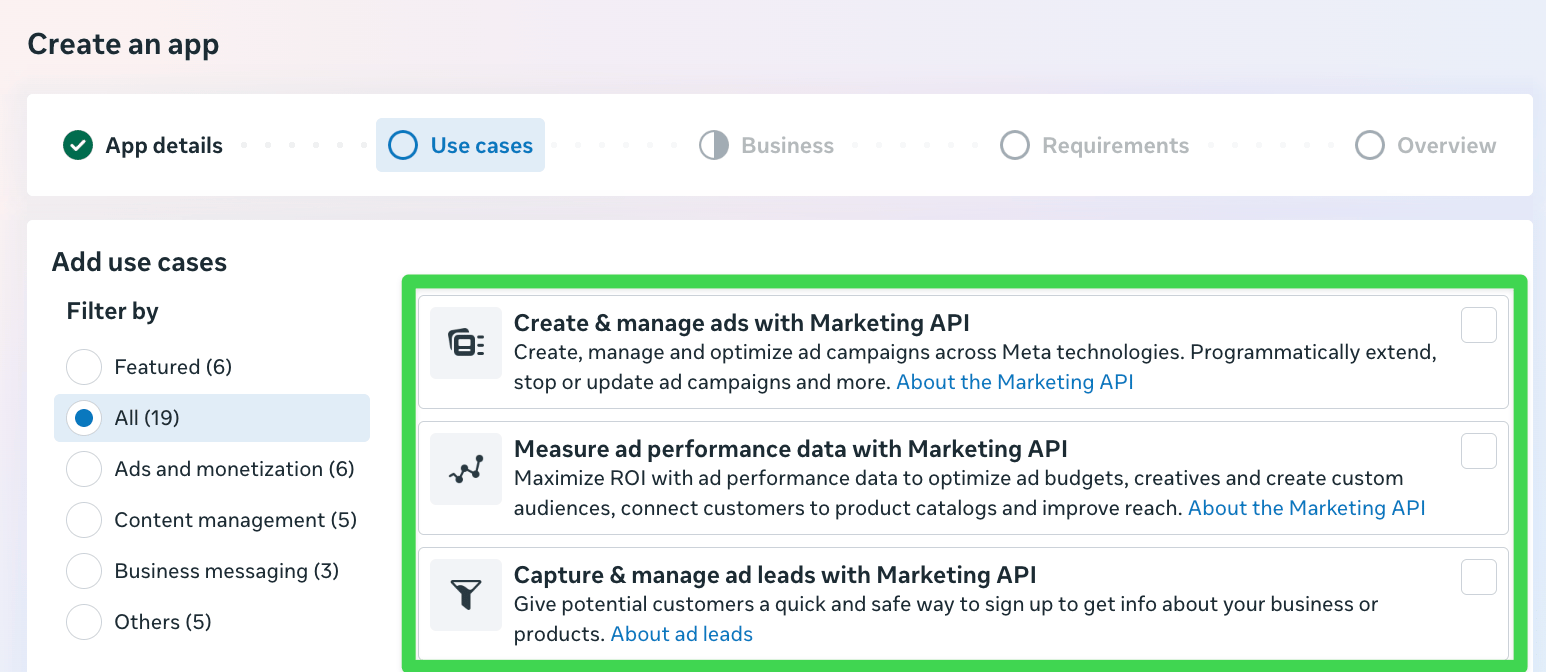The image size is (1546, 672).
Task: Select Content management (5) filter
Action: 212,520
